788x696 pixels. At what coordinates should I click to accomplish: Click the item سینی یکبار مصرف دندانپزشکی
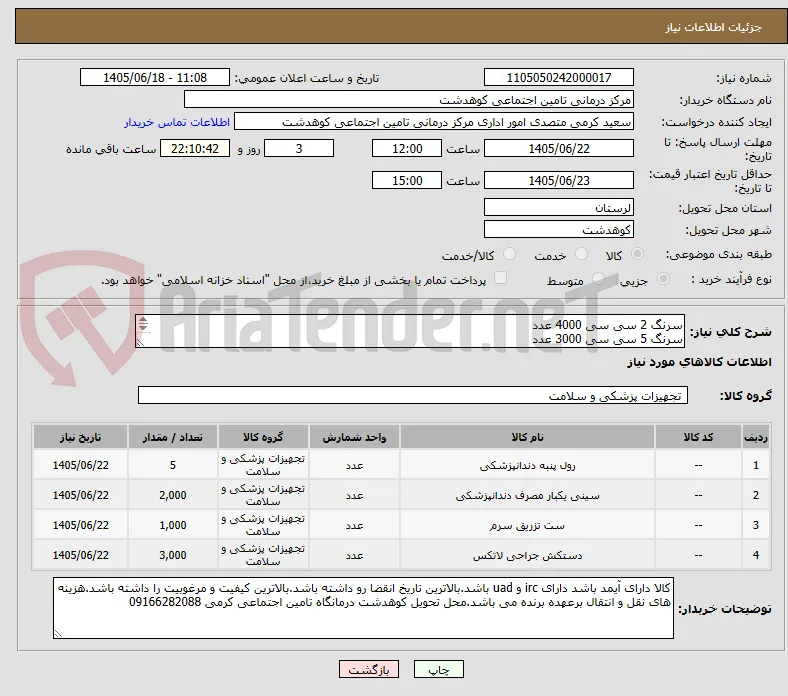tap(527, 495)
